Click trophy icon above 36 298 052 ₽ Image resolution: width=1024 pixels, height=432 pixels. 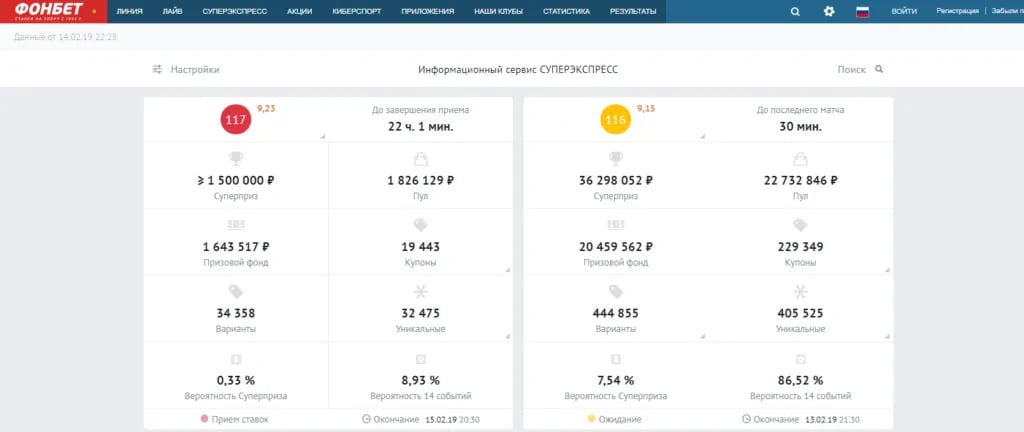click(x=615, y=158)
